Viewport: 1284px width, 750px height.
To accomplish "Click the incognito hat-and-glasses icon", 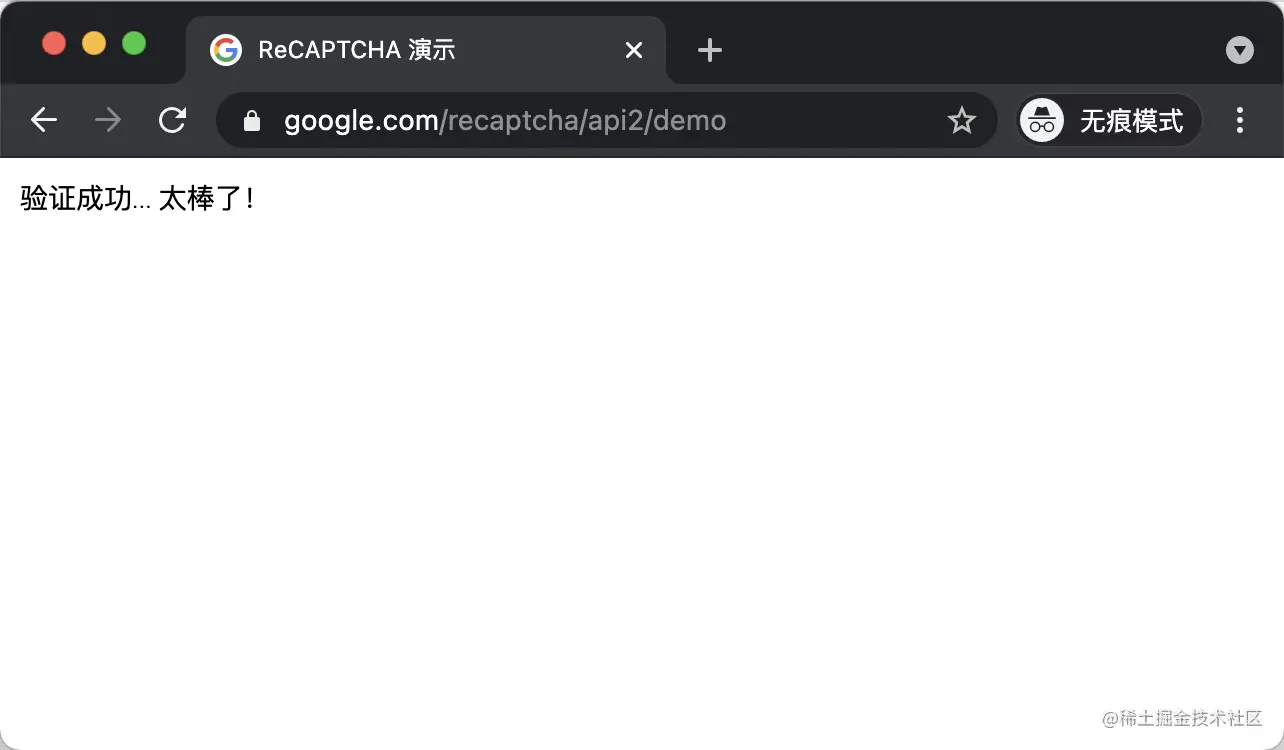I will pyautogui.click(x=1041, y=121).
